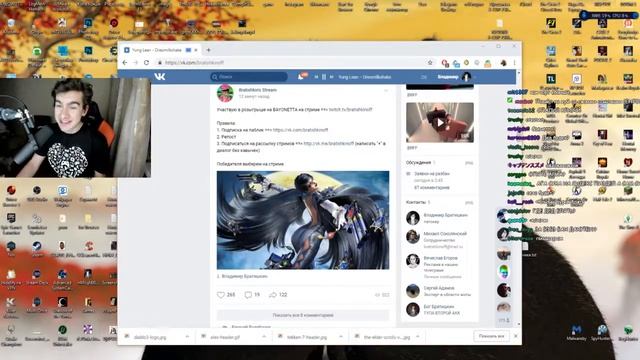Open the twitch.tv/bratishkinoff link

[351, 109]
